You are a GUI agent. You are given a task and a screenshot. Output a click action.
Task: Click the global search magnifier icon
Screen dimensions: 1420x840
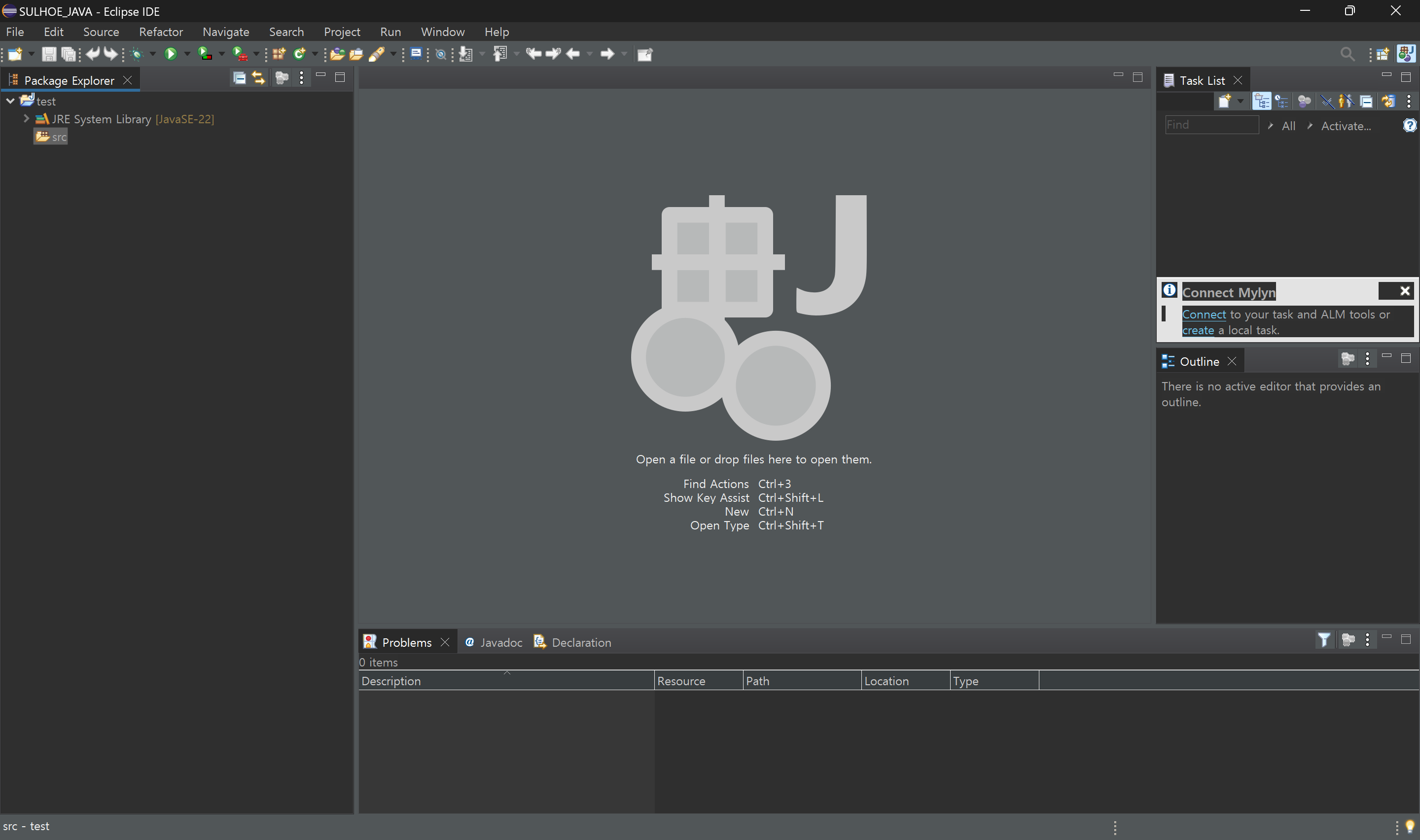[x=1348, y=54]
